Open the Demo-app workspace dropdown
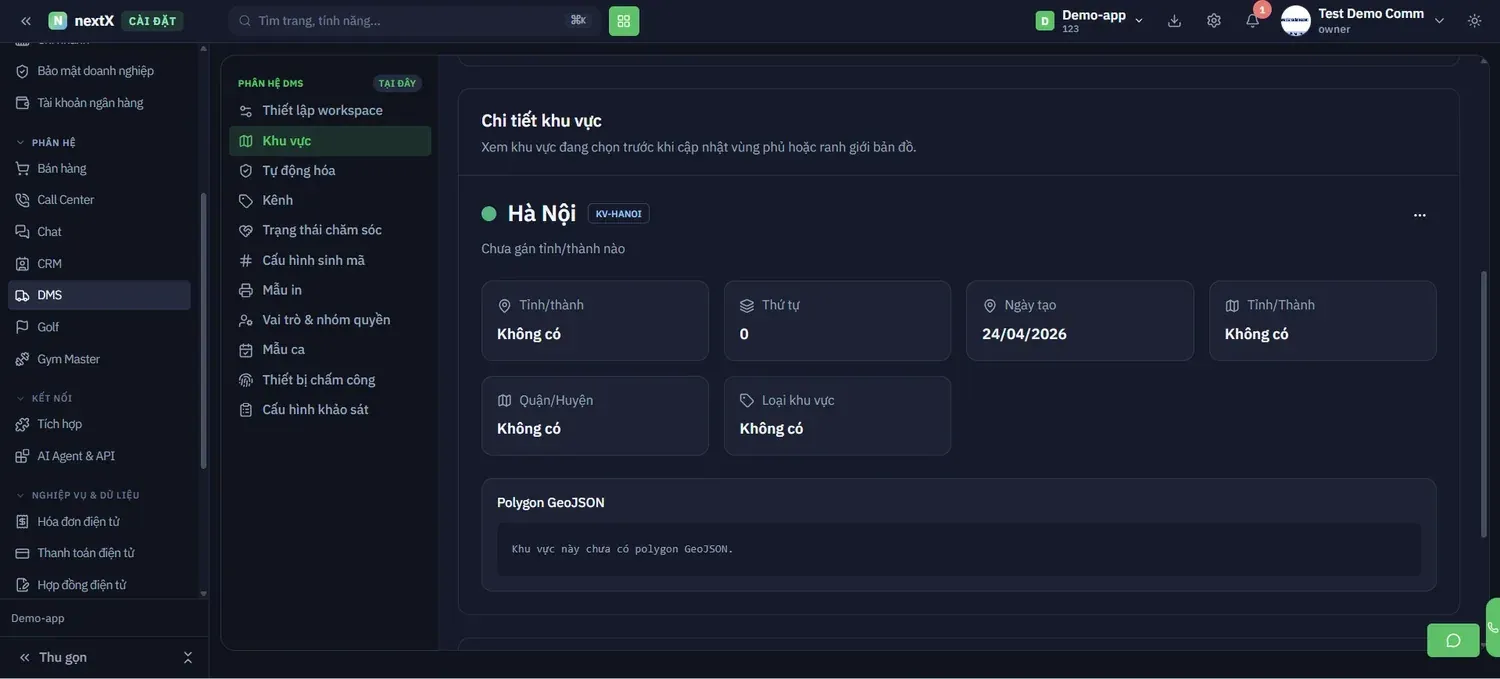 1090,21
